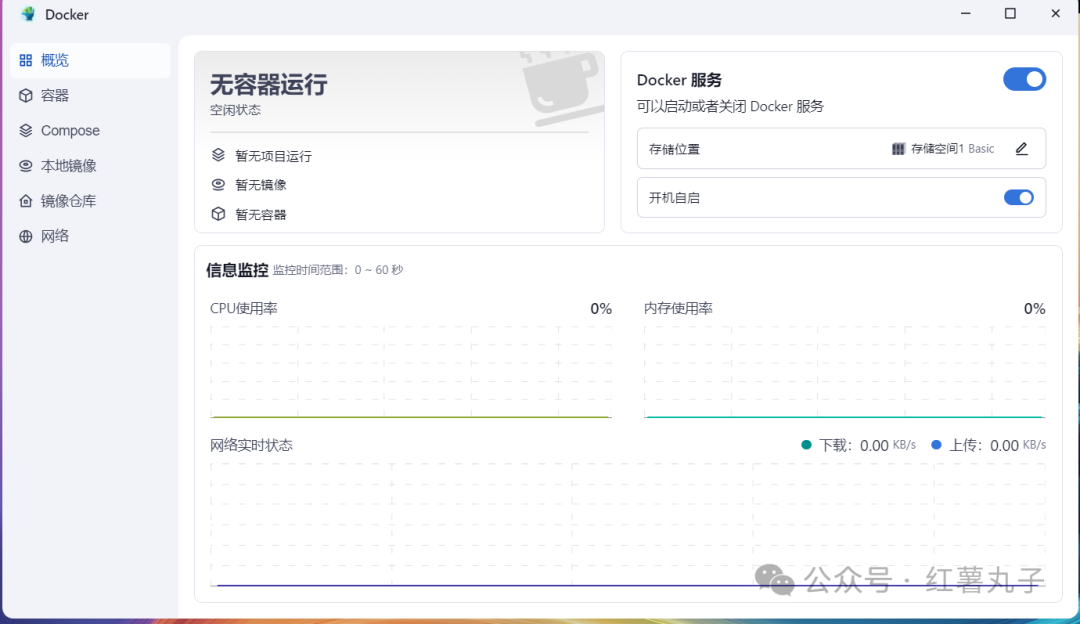Click the eye icon next to 暂无镜像
The image size is (1080, 624).
click(x=218, y=185)
